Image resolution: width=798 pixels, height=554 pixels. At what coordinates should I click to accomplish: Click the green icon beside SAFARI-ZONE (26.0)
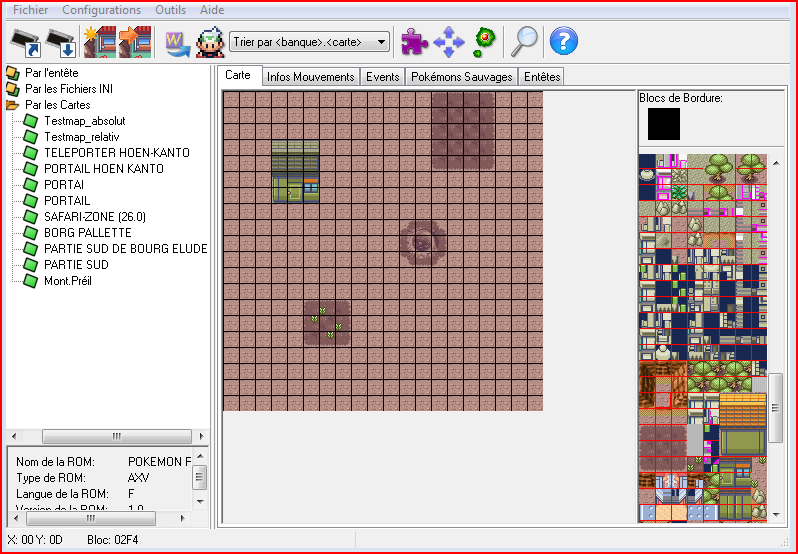(31, 217)
